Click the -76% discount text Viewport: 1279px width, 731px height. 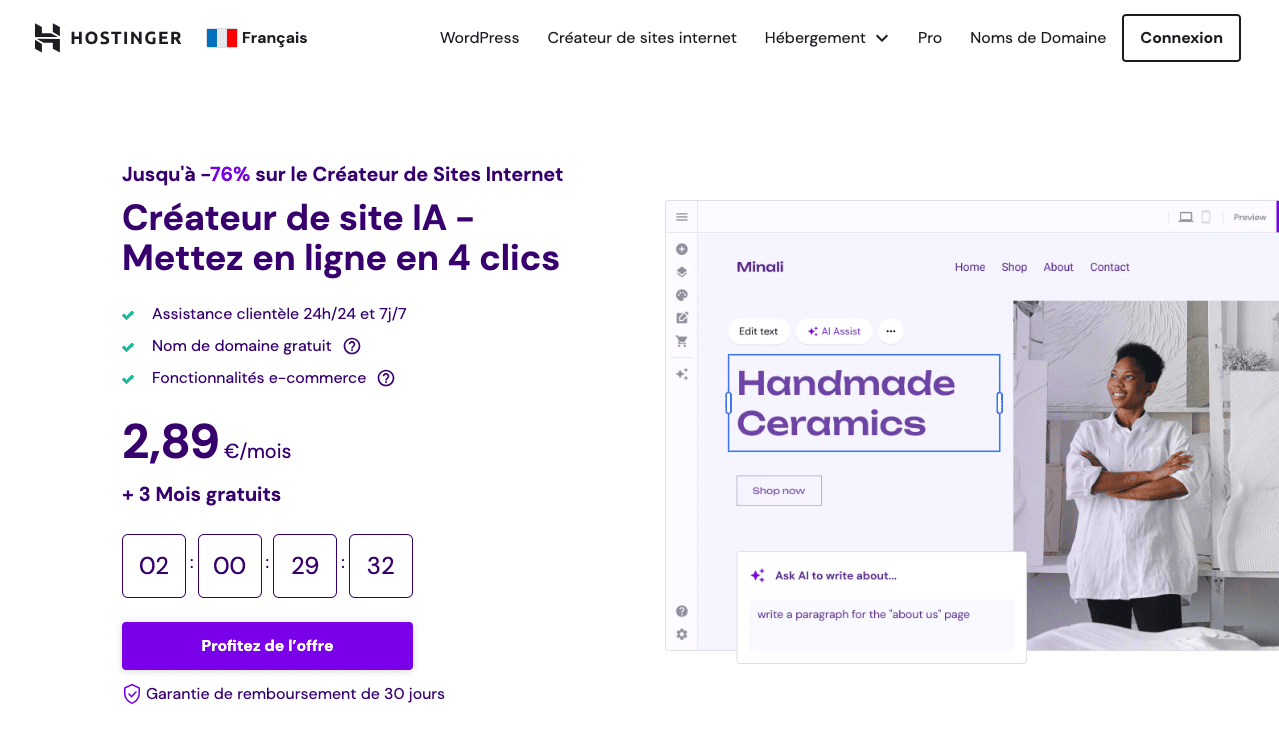(x=225, y=174)
